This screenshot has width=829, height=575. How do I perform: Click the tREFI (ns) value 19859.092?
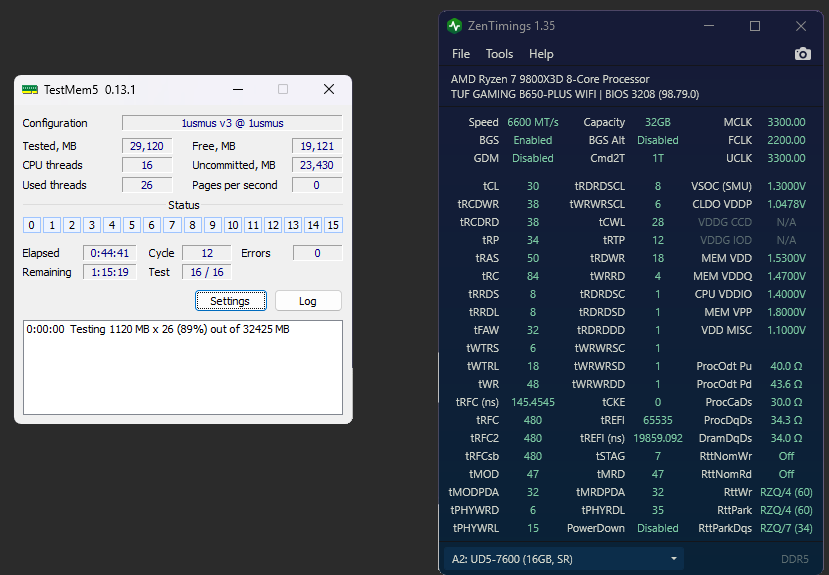658,438
